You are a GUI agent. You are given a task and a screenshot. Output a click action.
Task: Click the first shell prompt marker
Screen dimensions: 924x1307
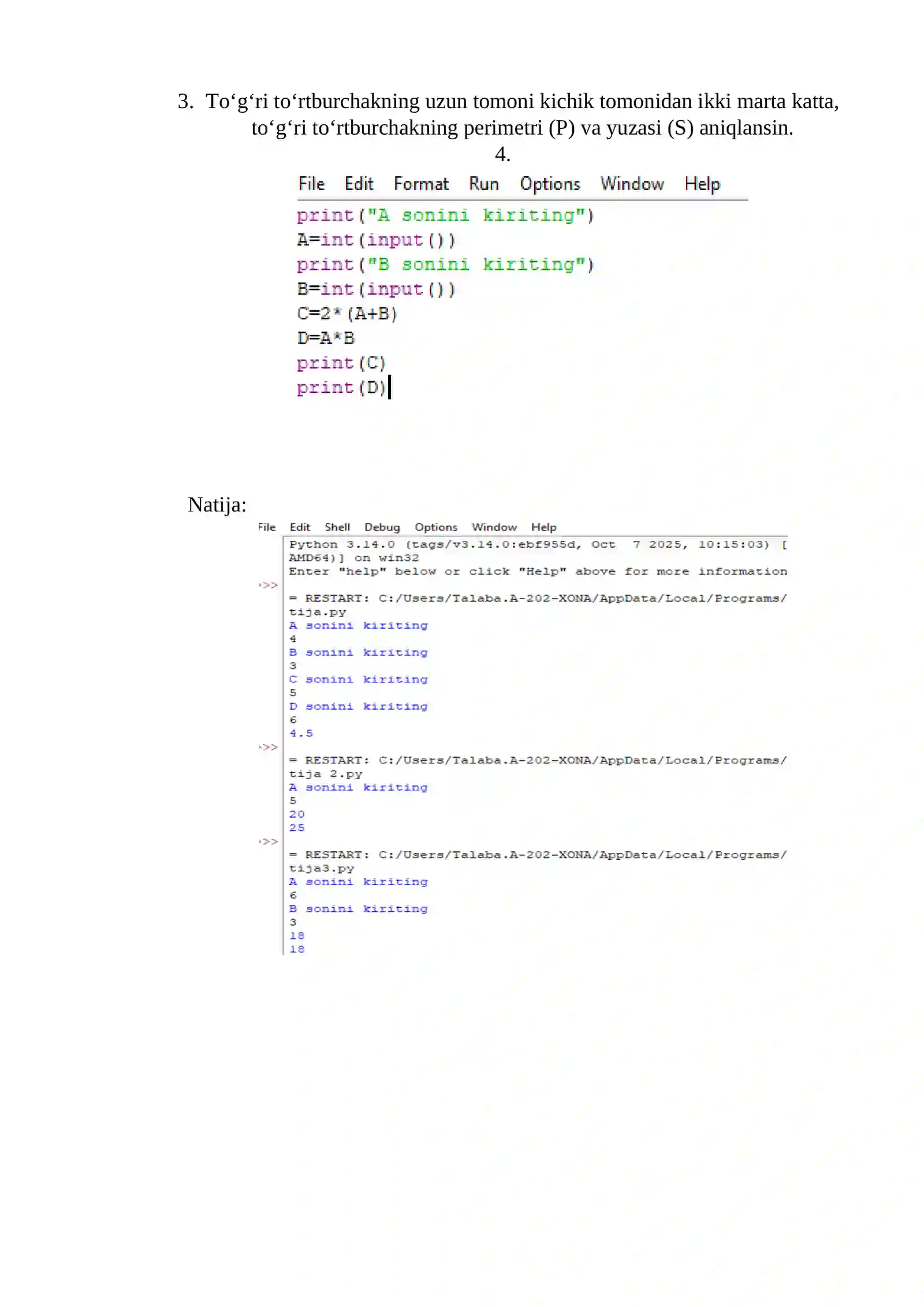pos(268,585)
